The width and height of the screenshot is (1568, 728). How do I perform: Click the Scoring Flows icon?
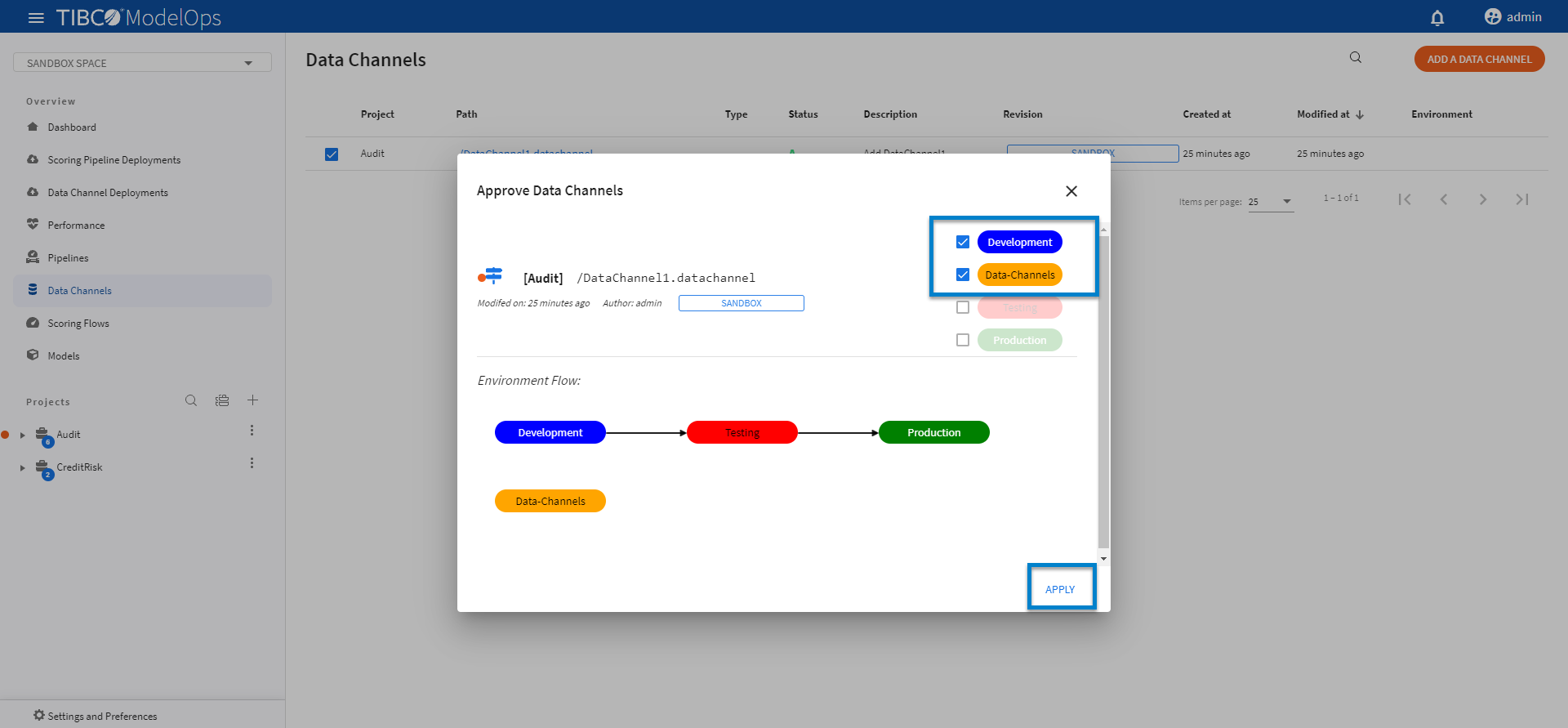point(33,323)
